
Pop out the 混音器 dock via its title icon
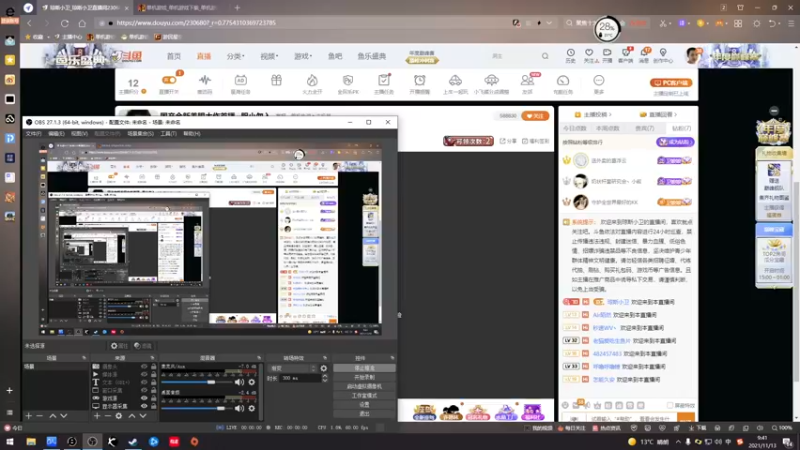pos(259,358)
